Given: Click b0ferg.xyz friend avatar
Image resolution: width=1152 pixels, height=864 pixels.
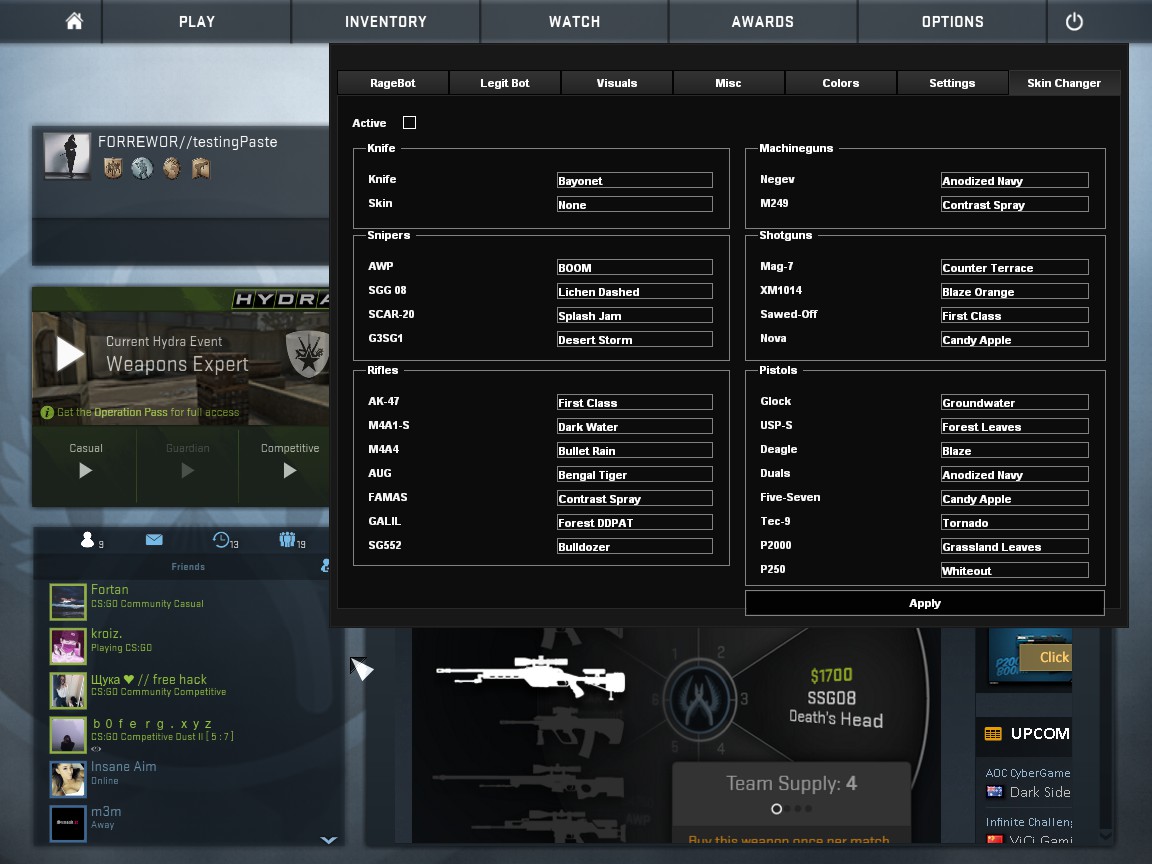Looking at the screenshot, I should click(x=68, y=735).
